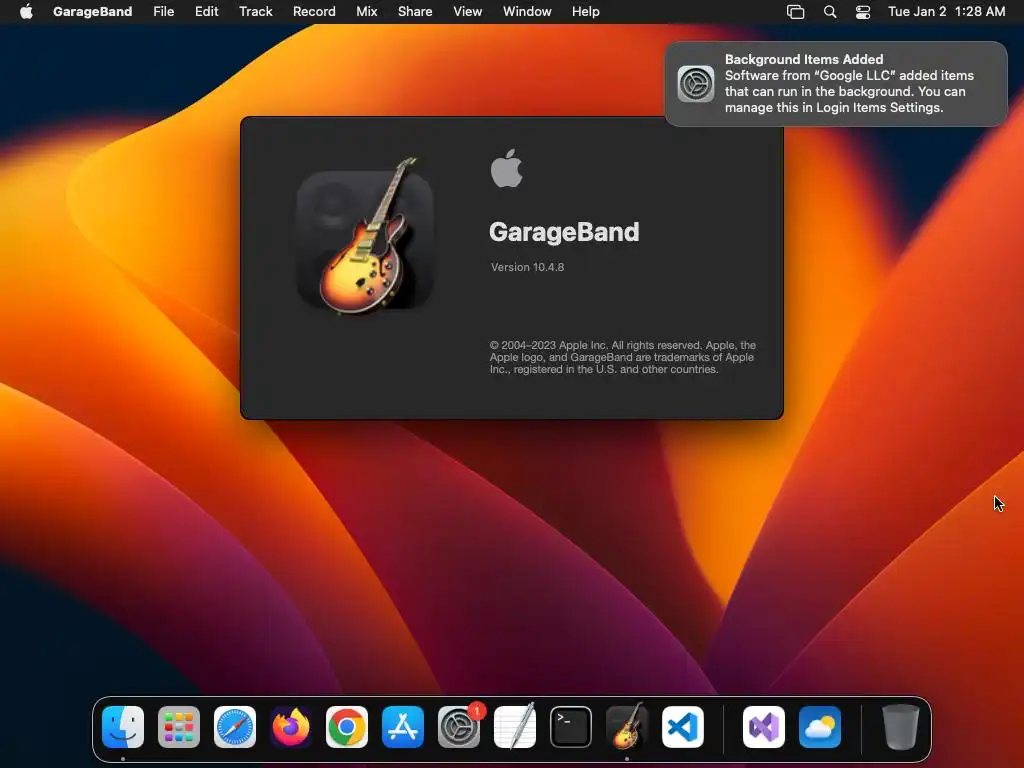Viewport: 1024px width, 768px height.
Task: Click the GarageBand Dock icon
Action: point(627,726)
